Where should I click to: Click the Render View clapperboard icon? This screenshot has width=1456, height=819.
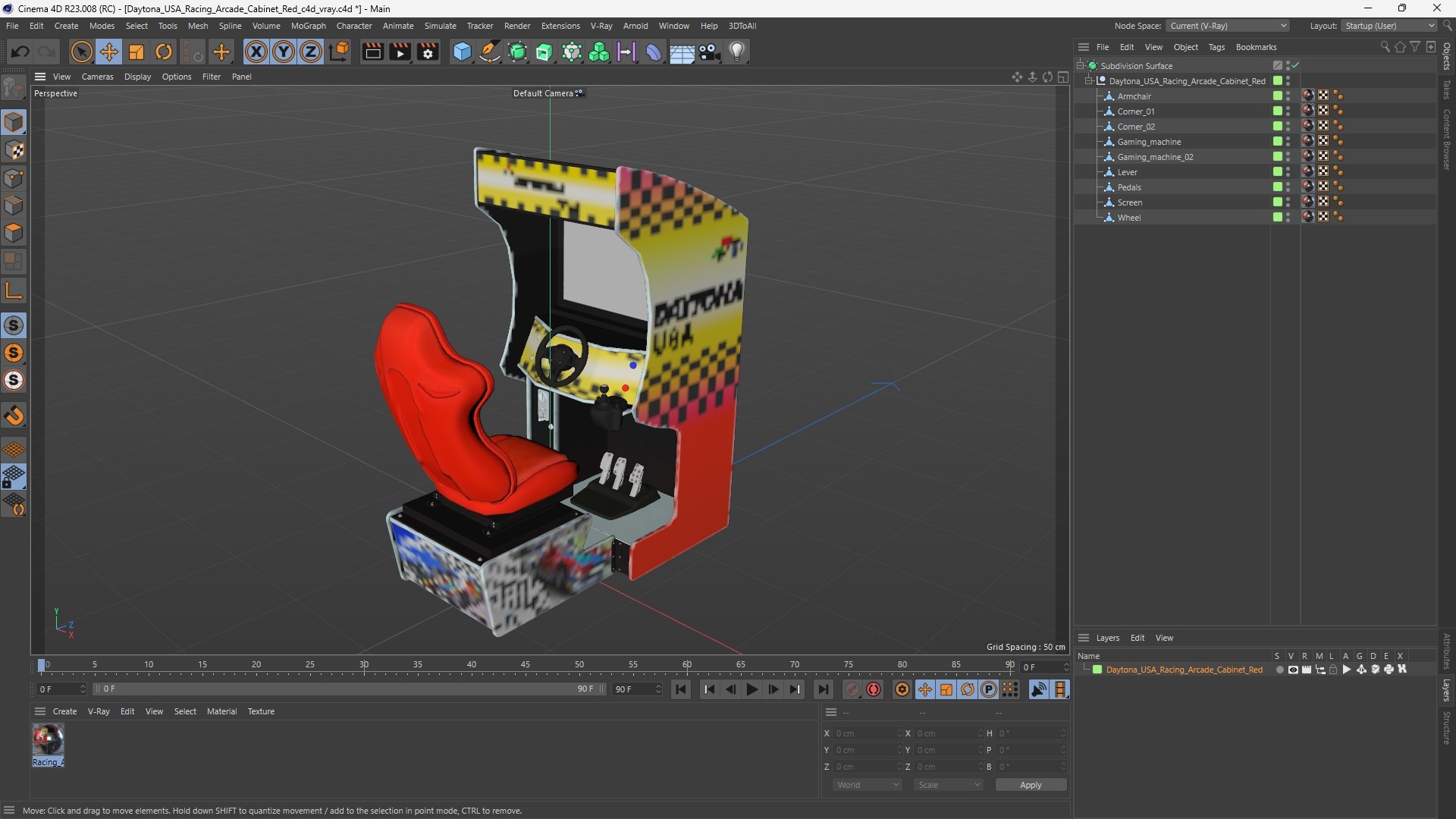coord(372,52)
